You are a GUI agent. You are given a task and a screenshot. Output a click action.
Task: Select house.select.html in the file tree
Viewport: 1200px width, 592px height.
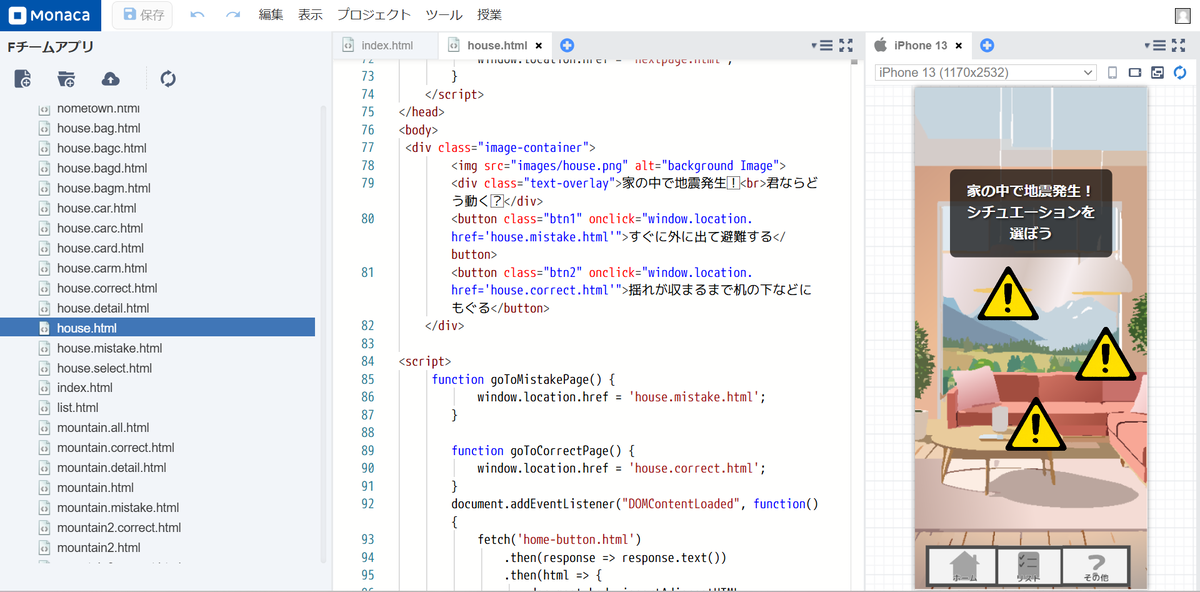[104, 368]
